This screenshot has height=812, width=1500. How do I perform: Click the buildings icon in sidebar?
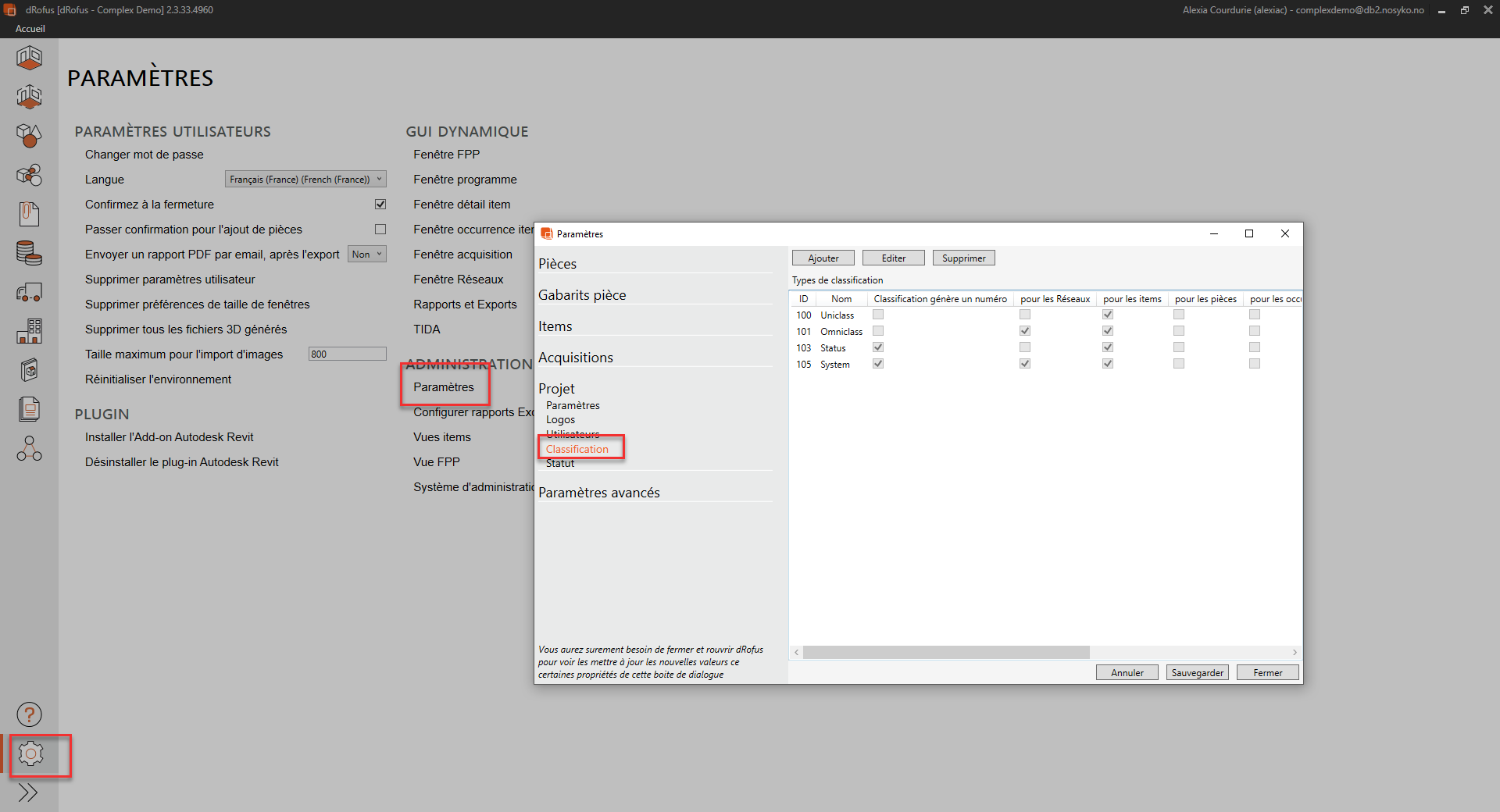tap(29, 331)
